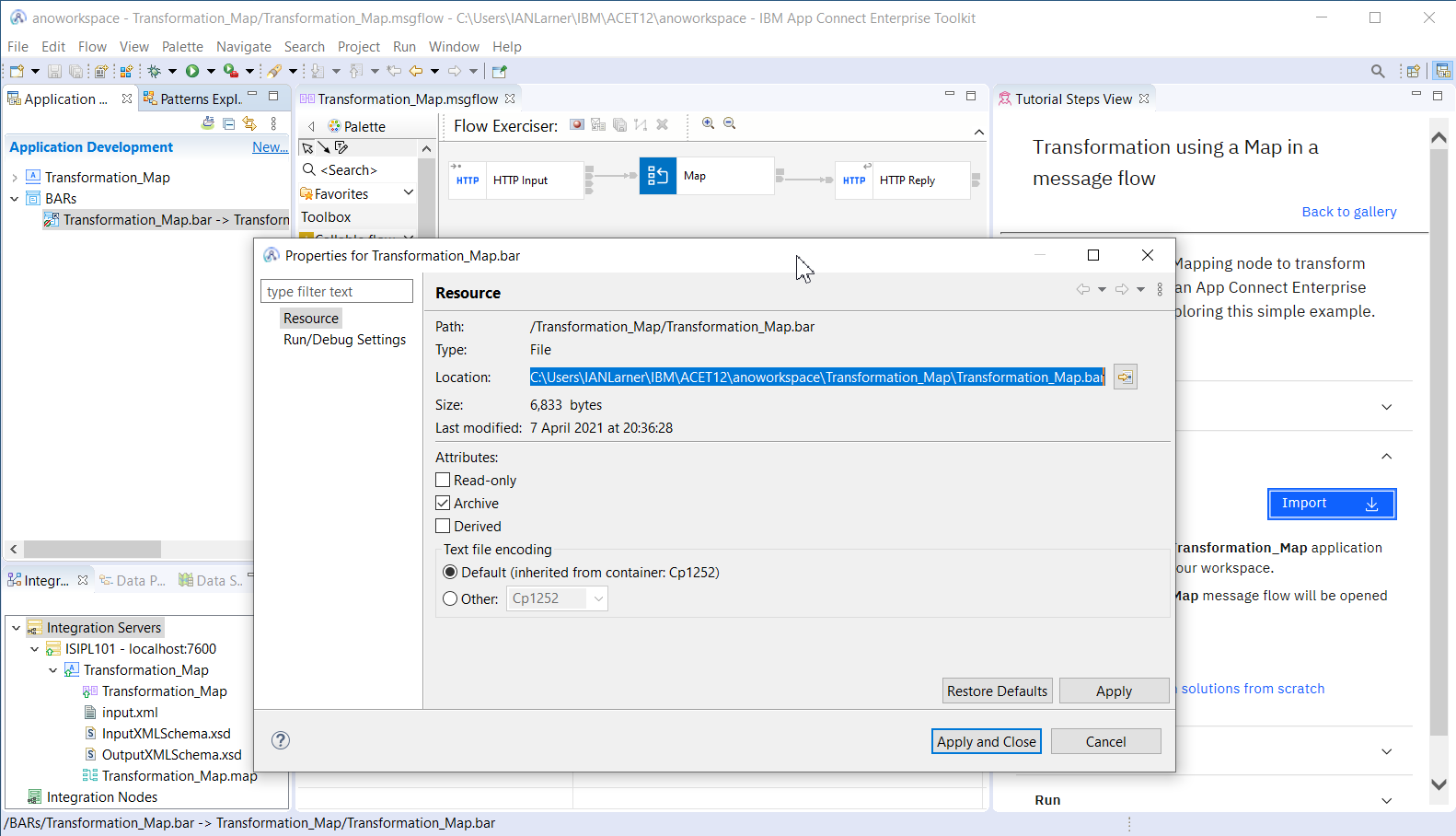The height and width of the screenshot is (836, 1456).
Task: Click the horizontal scrollbar in Application Development
Action: tap(92, 549)
